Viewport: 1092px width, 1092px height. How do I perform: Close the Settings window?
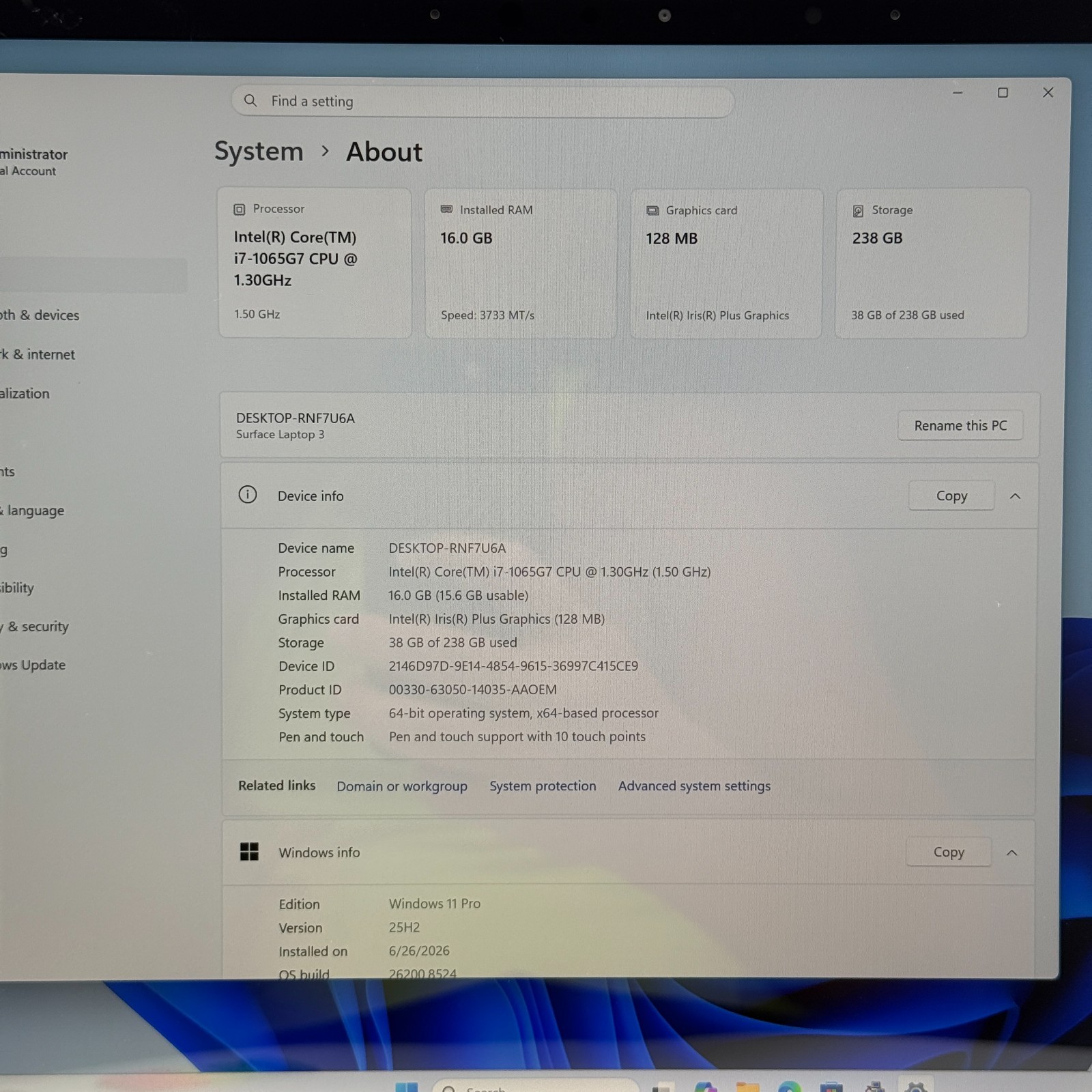[1048, 92]
